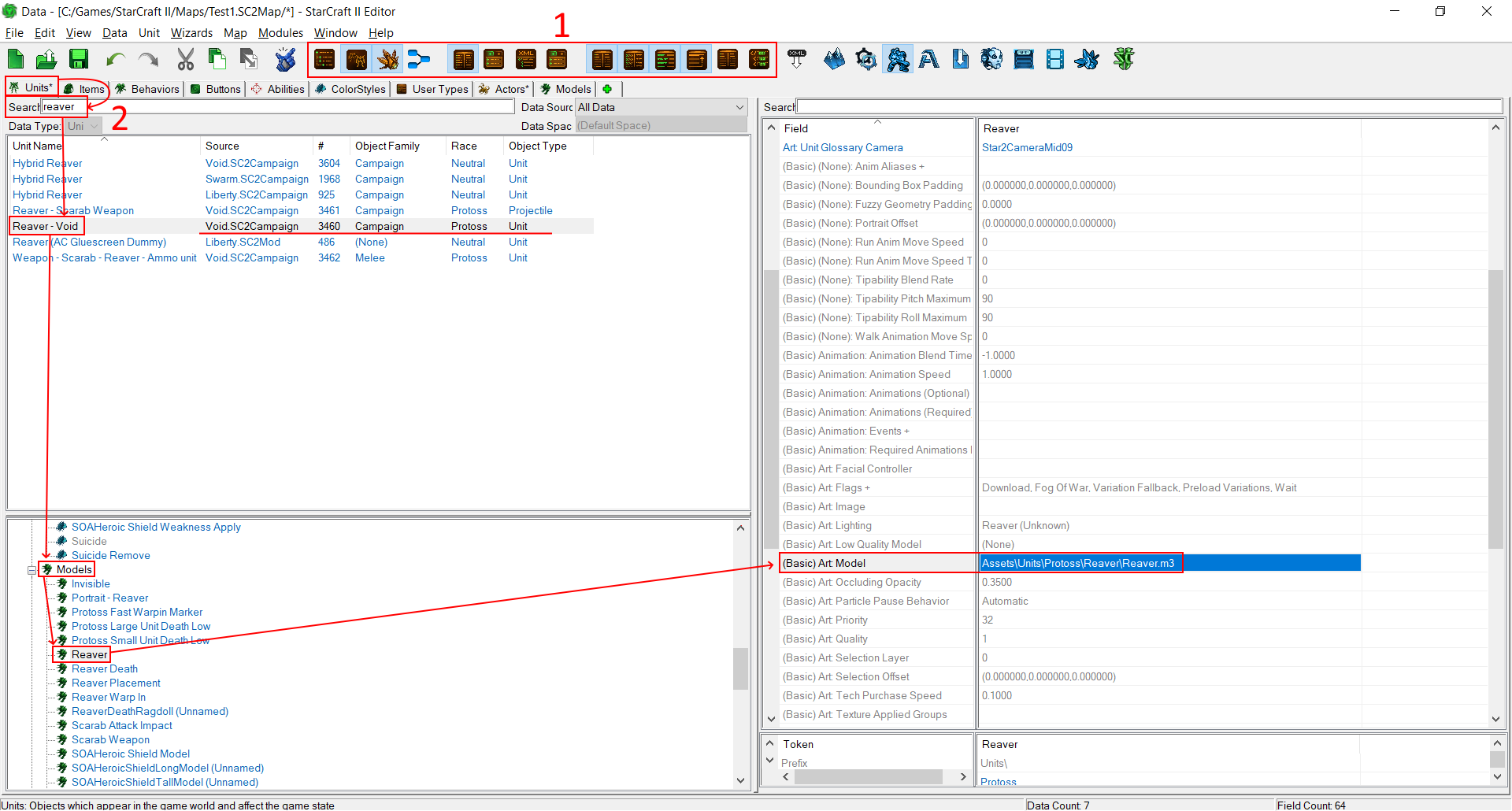The image size is (1512, 811).
Task: Open the Import module download icon
Action: coord(961,59)
